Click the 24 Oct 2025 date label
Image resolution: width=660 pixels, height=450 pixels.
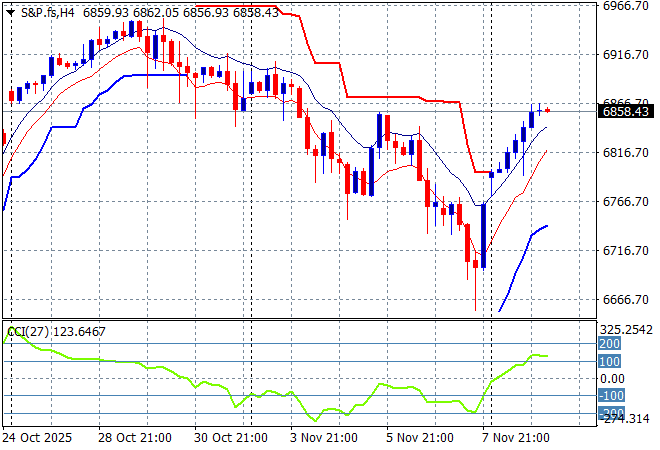[37, 438]
